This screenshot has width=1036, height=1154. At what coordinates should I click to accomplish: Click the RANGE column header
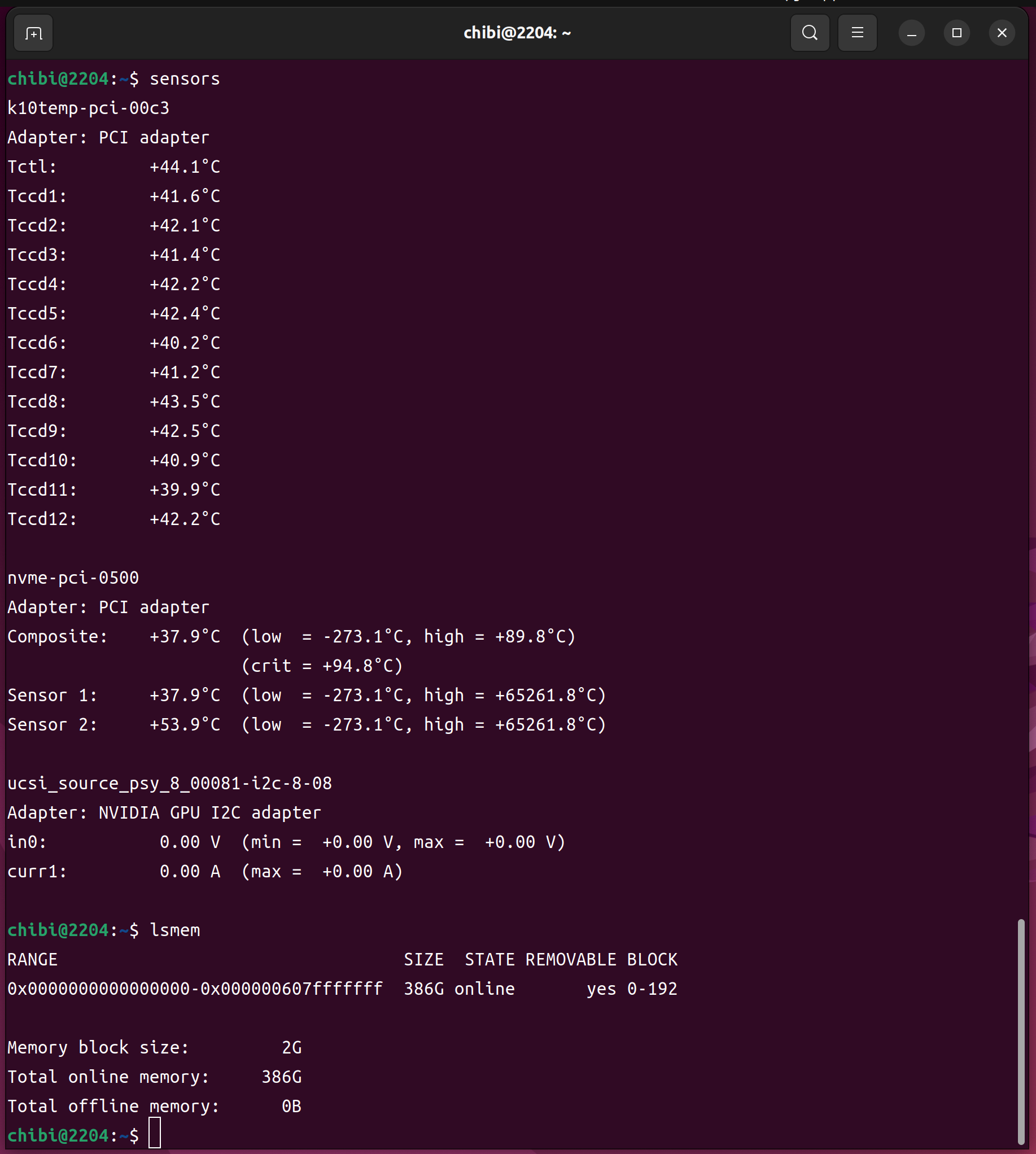tap(32, 960)
